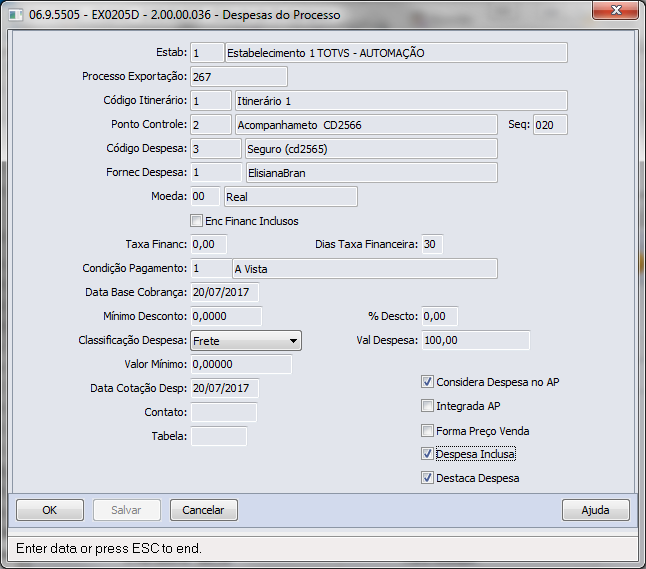This screenshot has height=569, width=646.
Task: Click Val Despesa field with 100,00
Action: click(476, 340)
